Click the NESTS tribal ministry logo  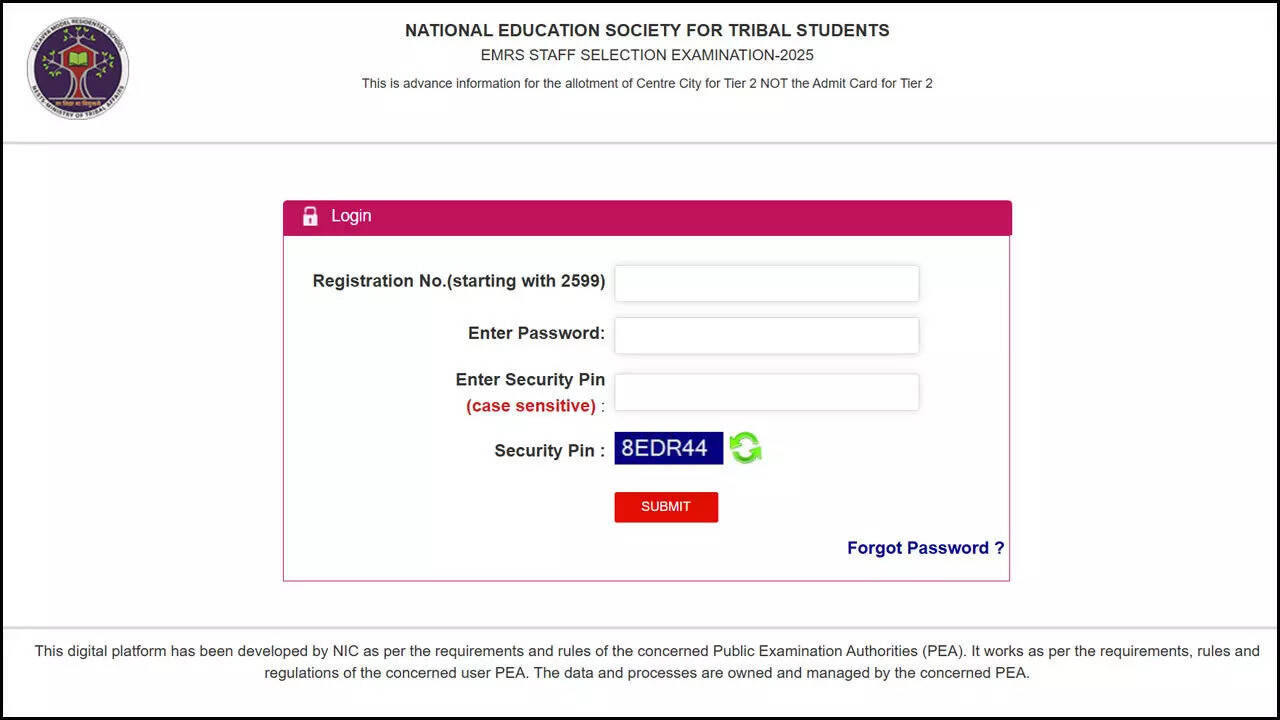point(78,68)
